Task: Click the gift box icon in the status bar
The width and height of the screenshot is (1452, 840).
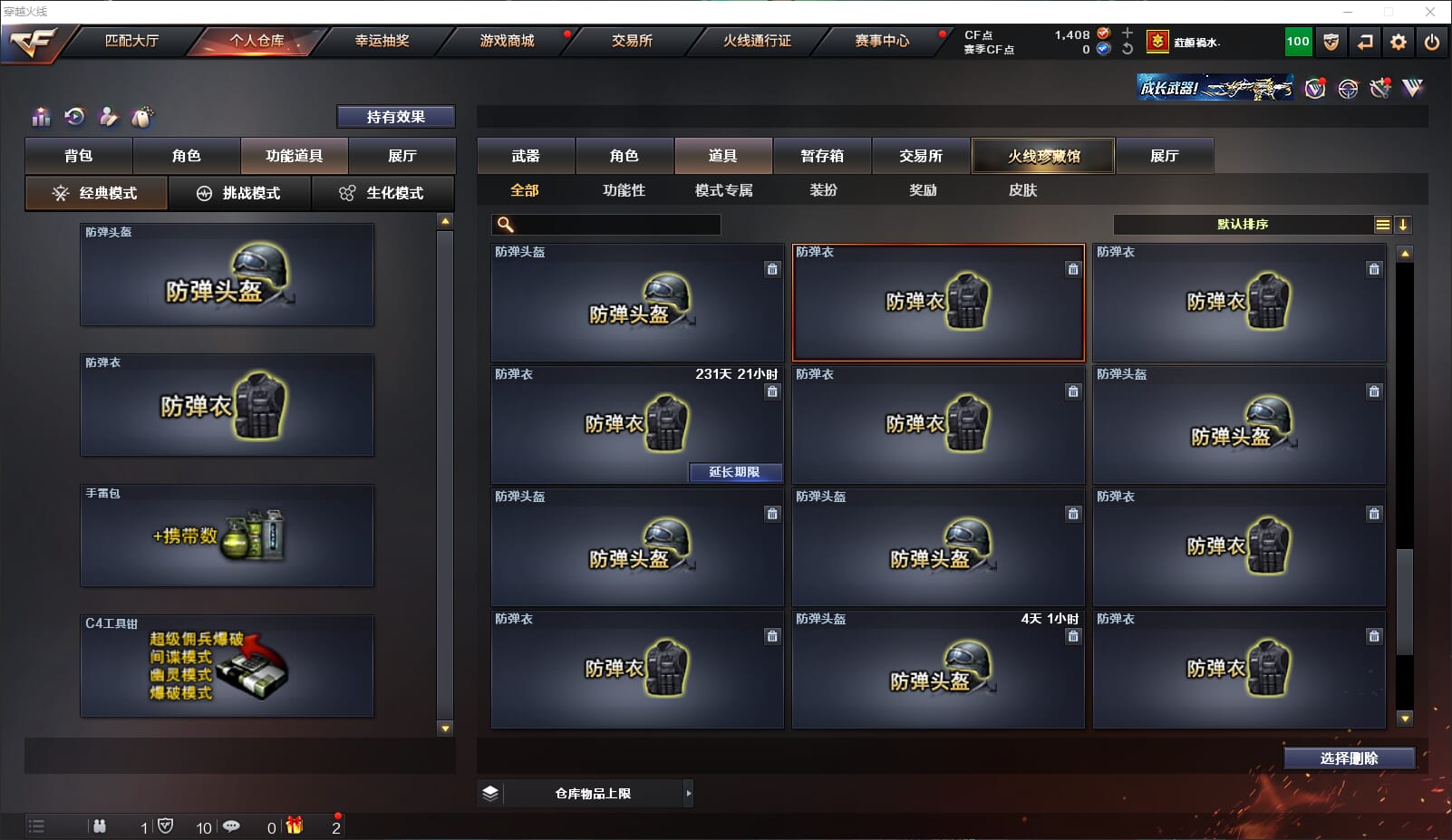Action: (295, 826)
